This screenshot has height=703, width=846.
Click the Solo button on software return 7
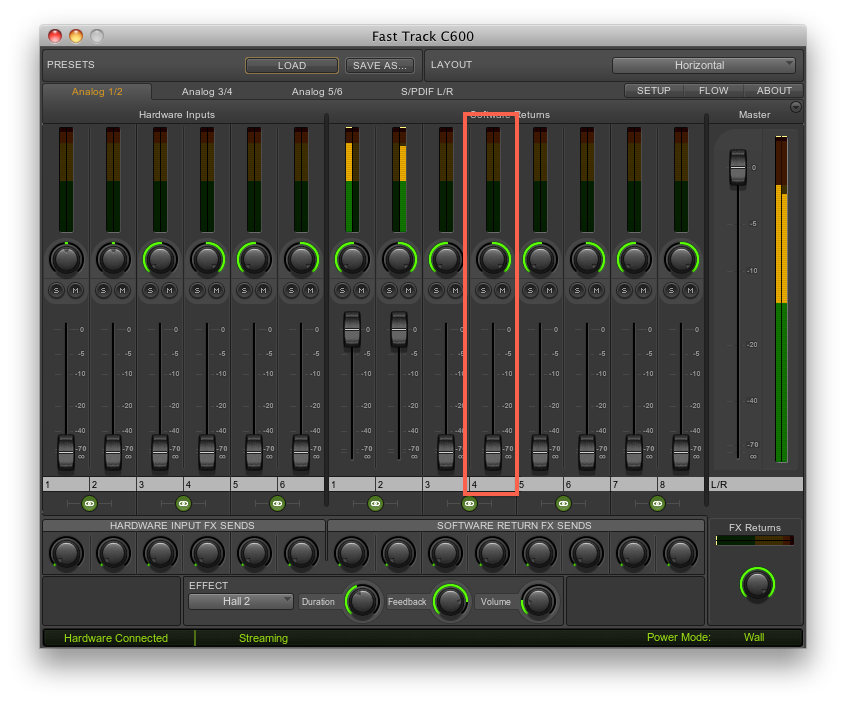(624, 290)
